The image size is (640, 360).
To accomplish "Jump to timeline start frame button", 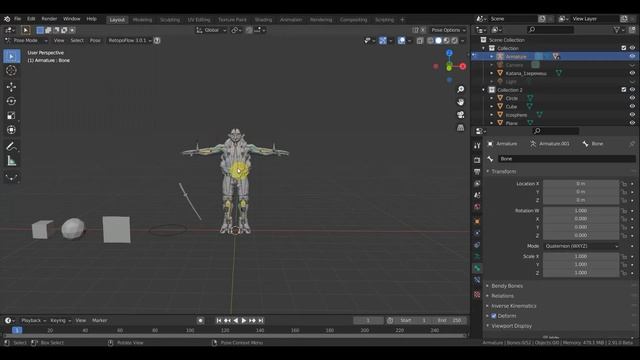I will click(219, 321).
